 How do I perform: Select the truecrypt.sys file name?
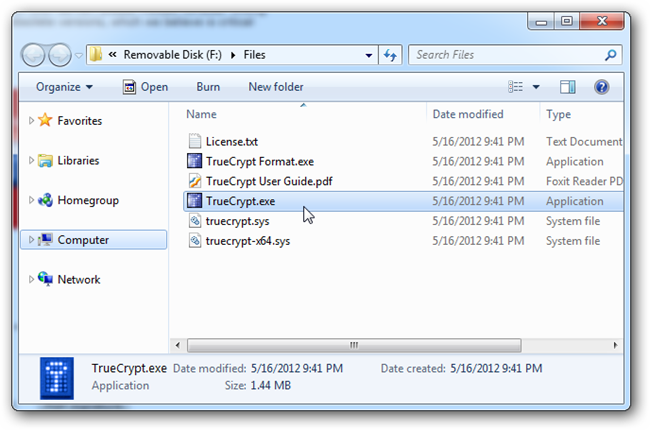click(238, 221)
